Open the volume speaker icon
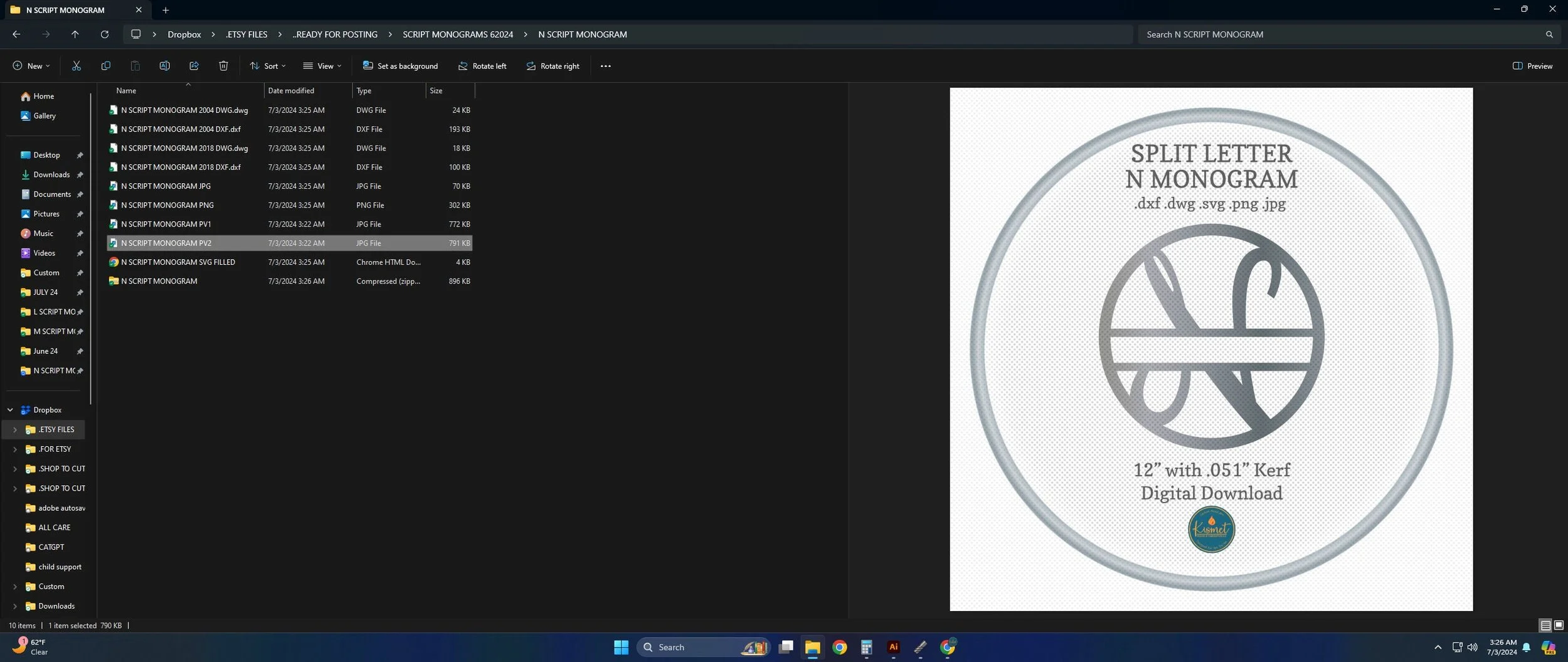Viewport: 1568px width, 662px height. pyautogui.click(x=1473, y=647)
